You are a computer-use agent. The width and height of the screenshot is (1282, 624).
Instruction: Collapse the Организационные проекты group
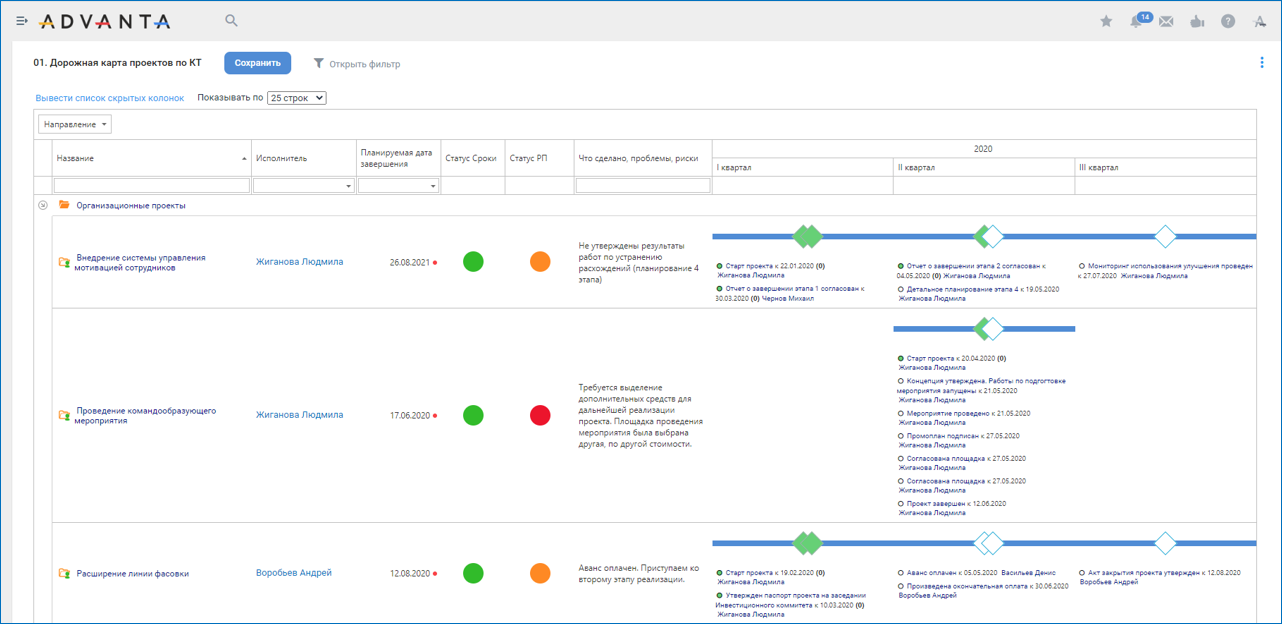pos(43,205)
